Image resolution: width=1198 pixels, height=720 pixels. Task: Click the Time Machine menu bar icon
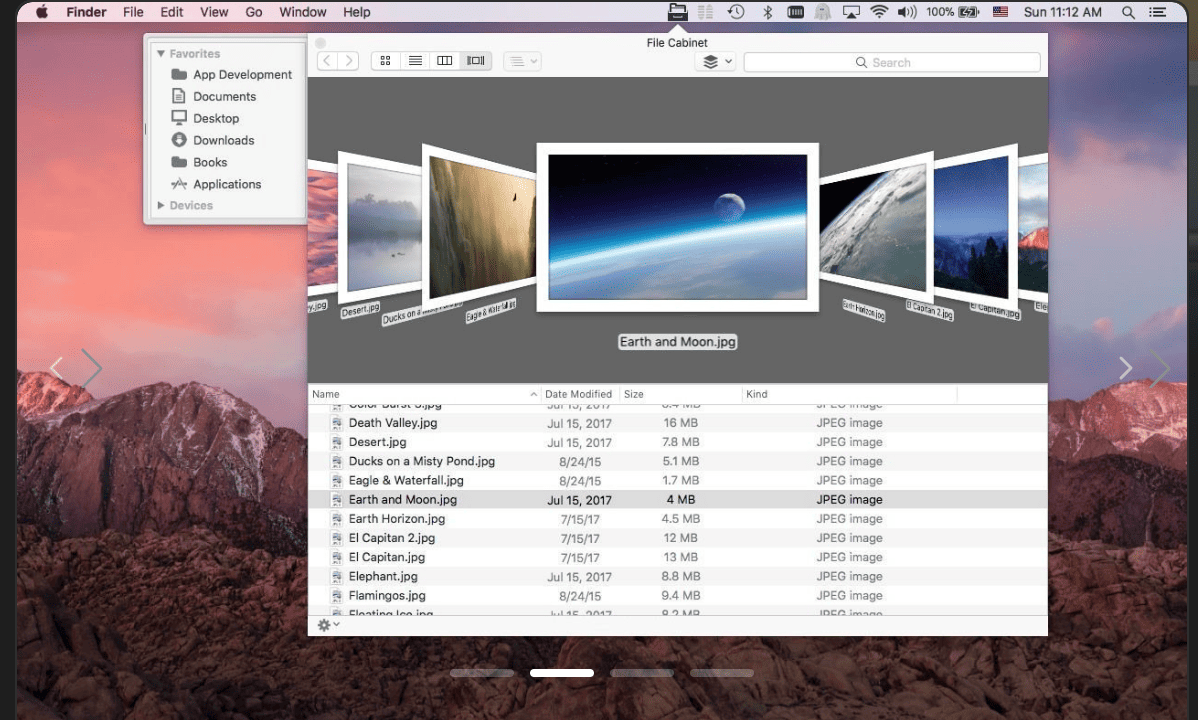point(736,11)
